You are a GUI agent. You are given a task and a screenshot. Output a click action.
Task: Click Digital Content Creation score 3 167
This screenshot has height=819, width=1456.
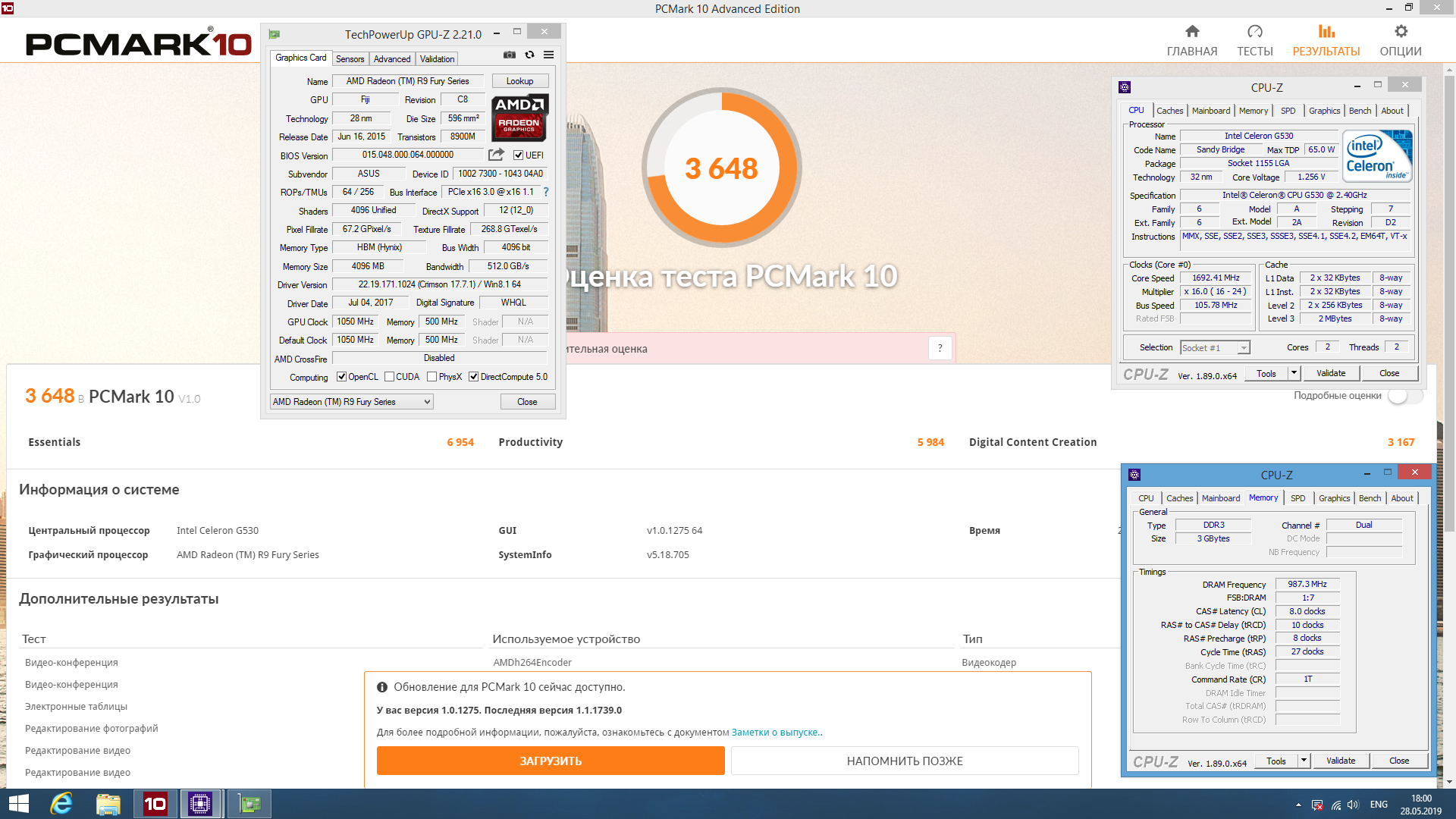pyautogui.click(x=1401, y=442)
